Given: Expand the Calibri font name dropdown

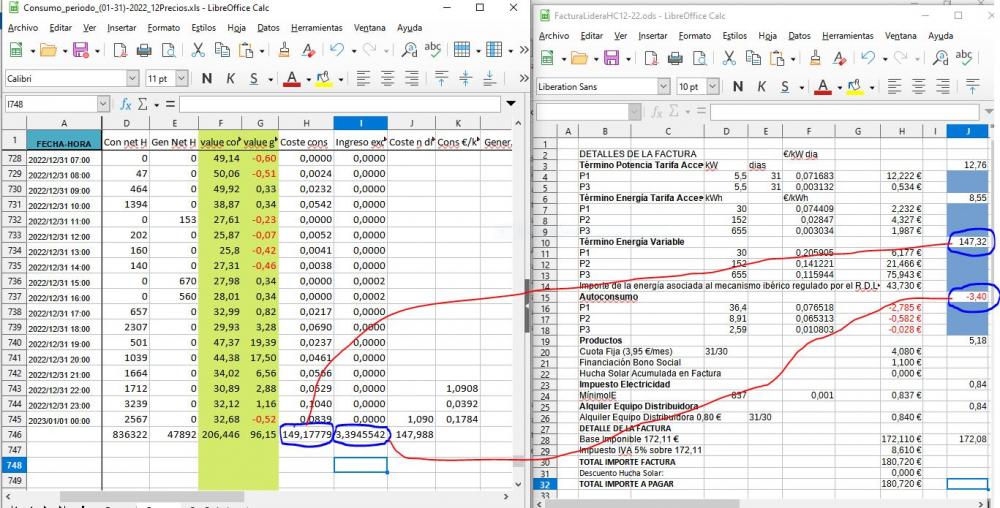Looking at the screenshot, I should tap(133, 78).
